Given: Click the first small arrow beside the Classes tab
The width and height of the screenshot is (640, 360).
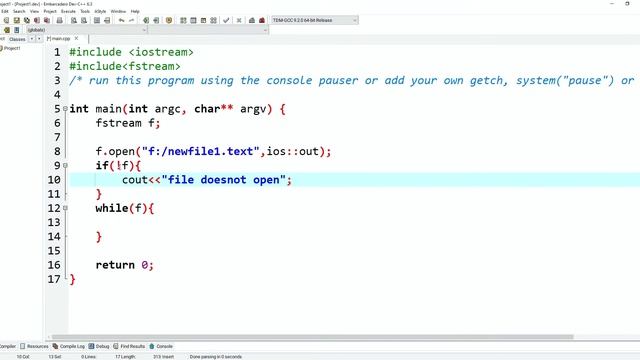Looking at the screenshot, I should [x=31, y=39].
